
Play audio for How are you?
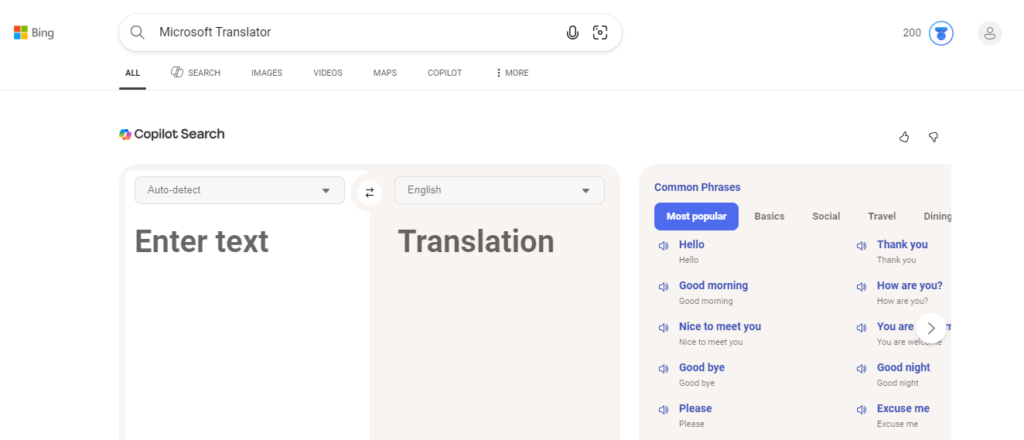(861, 287)
